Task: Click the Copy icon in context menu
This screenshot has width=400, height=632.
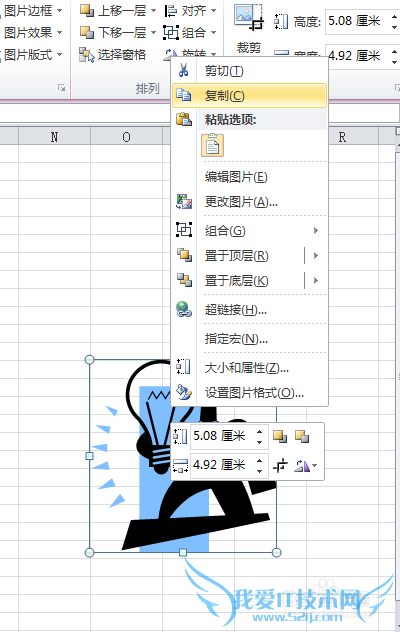Action: tap(184, 95)
